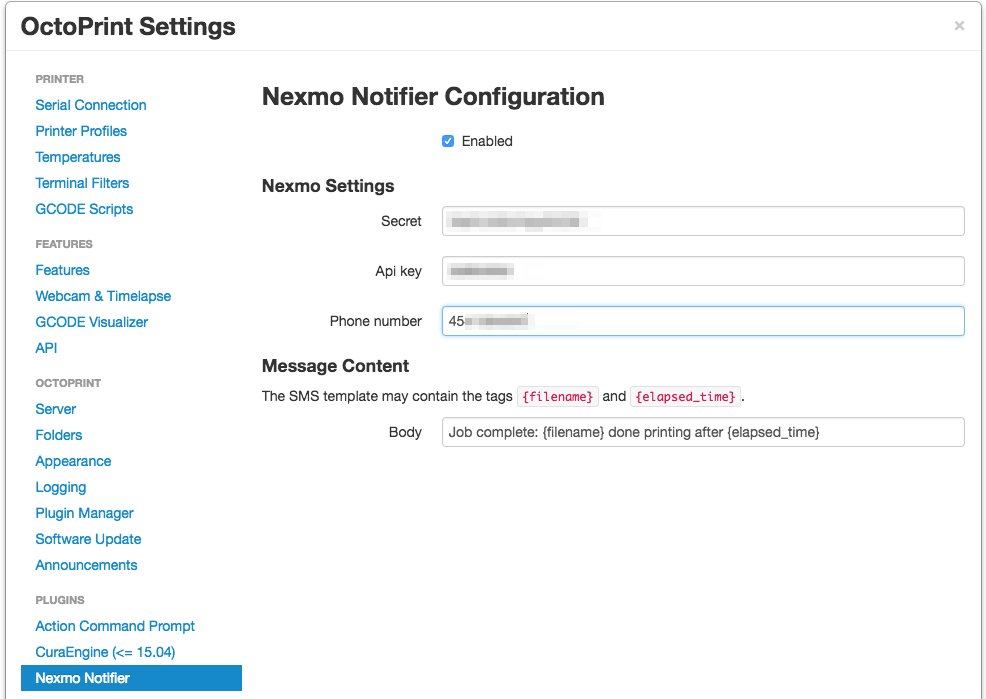Toggle the Enabled checkbox

coord(448,141)
